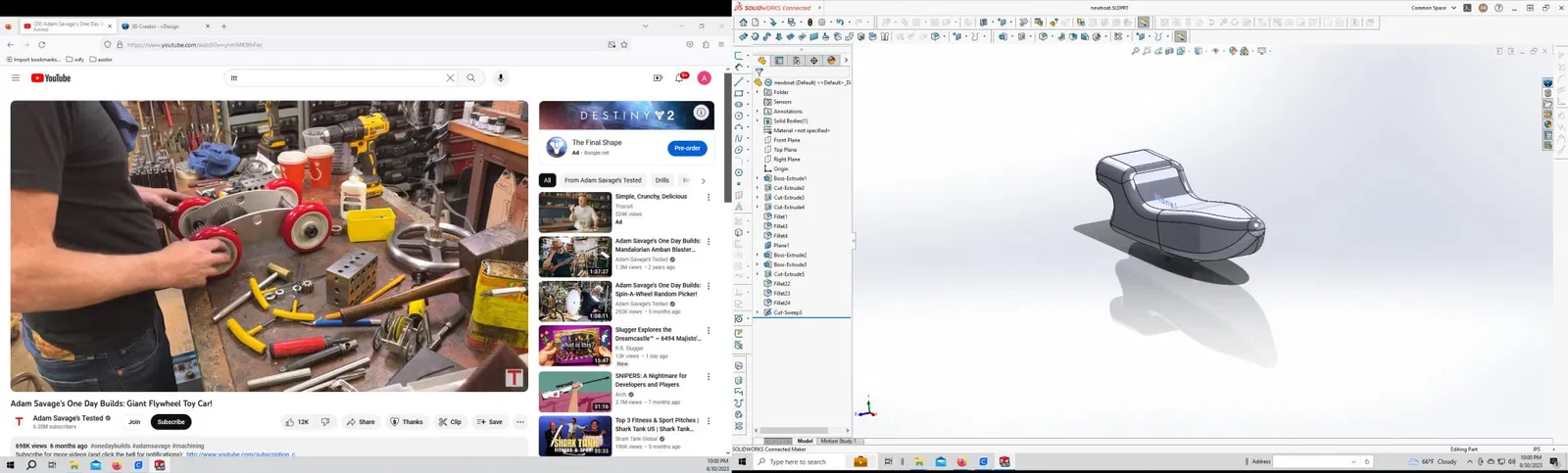Select the Appearances tab icon in SolidWorks panel
Screen dimensions: 1568x473
click(x=831, y=61)
